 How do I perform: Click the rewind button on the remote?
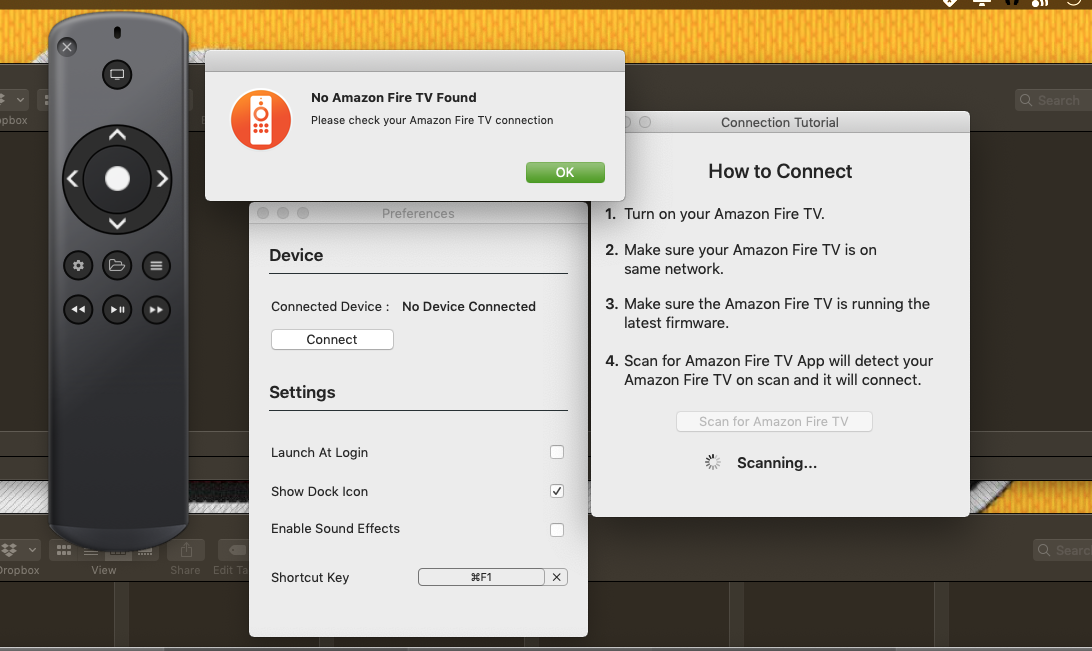tap(78, 310)
